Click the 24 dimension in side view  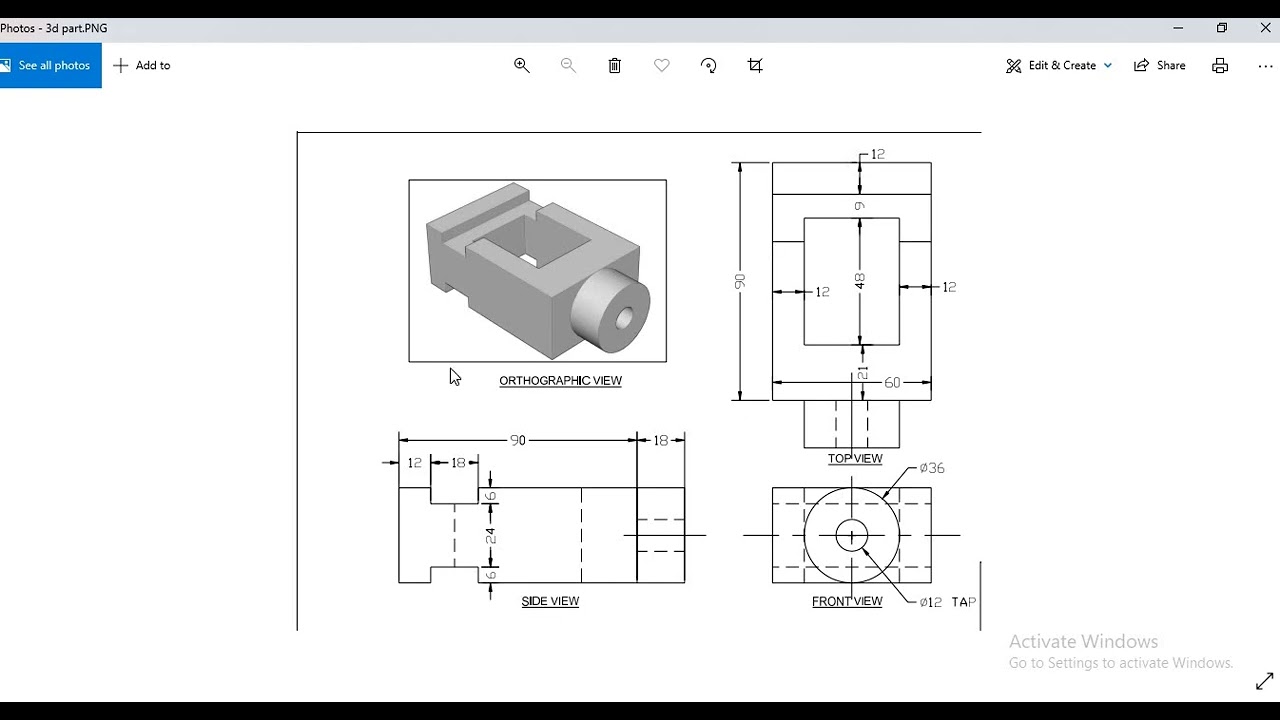tap(491, 536)
